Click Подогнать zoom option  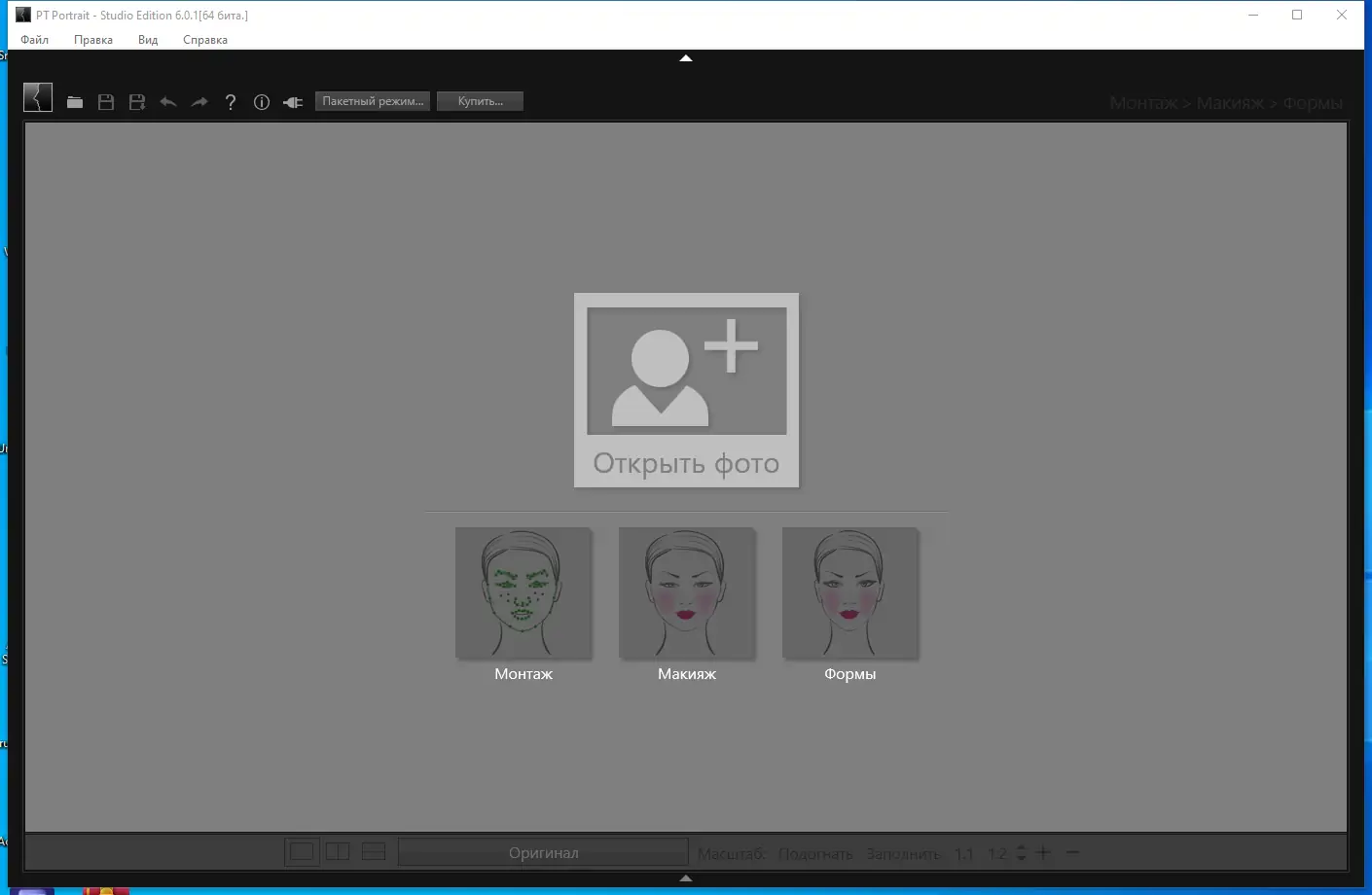[815, 854]
